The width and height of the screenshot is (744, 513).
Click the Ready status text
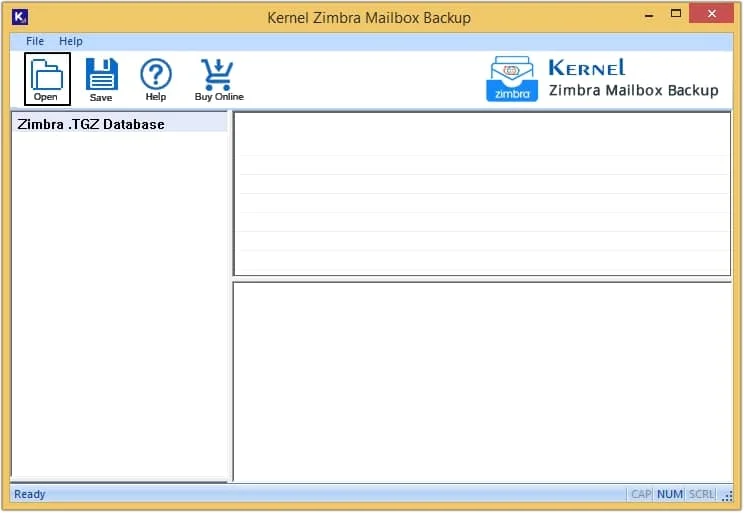tap(29, 494)
